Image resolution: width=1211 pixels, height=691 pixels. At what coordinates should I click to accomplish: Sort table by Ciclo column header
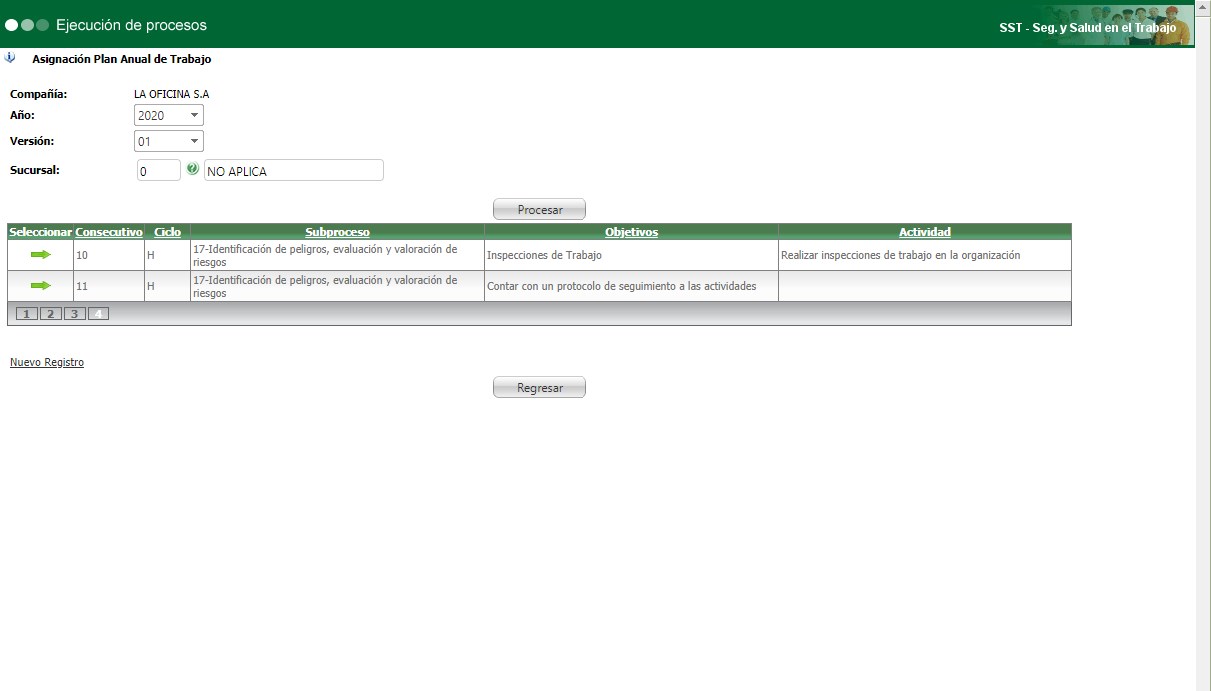(168, 232)
